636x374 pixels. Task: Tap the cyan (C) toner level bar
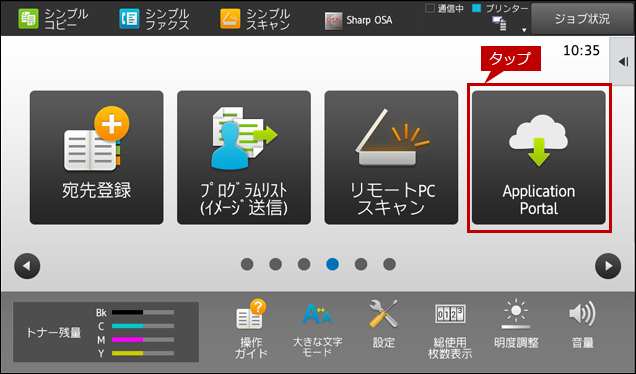[143, 326]
